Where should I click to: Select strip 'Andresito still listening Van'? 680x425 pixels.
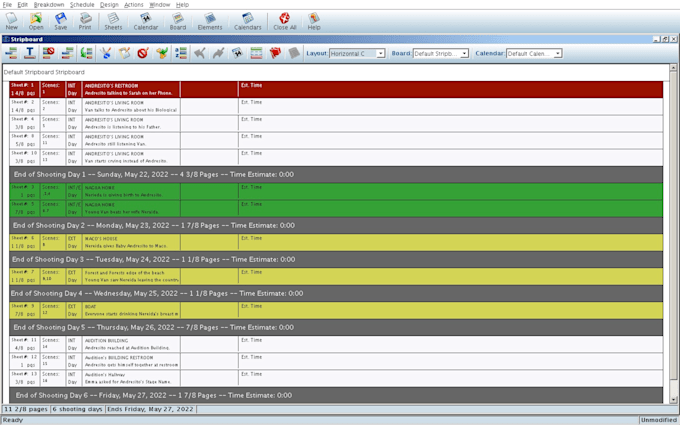pos(336,140)
